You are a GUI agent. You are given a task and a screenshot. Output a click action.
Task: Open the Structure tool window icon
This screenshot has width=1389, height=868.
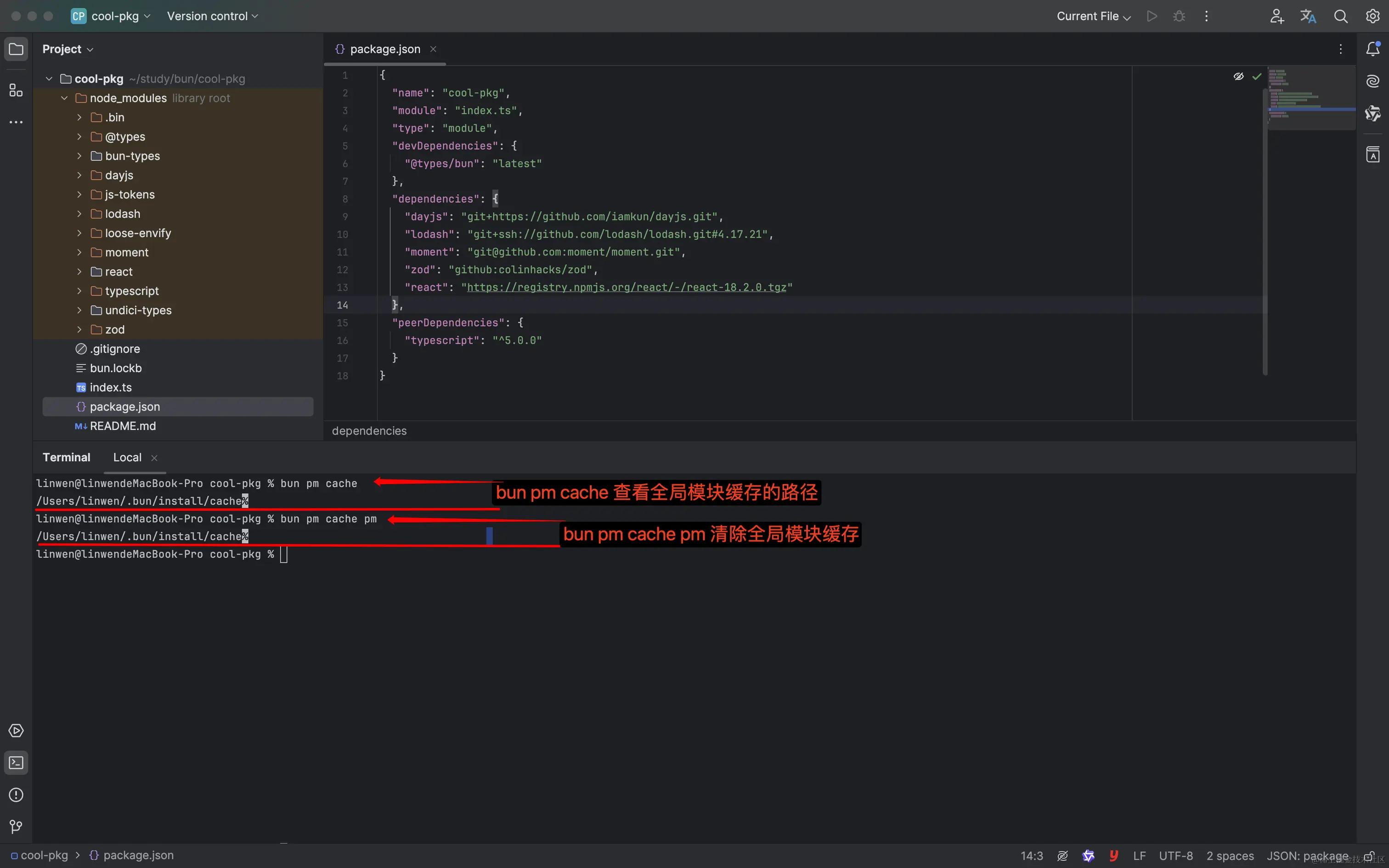[16, 90]
